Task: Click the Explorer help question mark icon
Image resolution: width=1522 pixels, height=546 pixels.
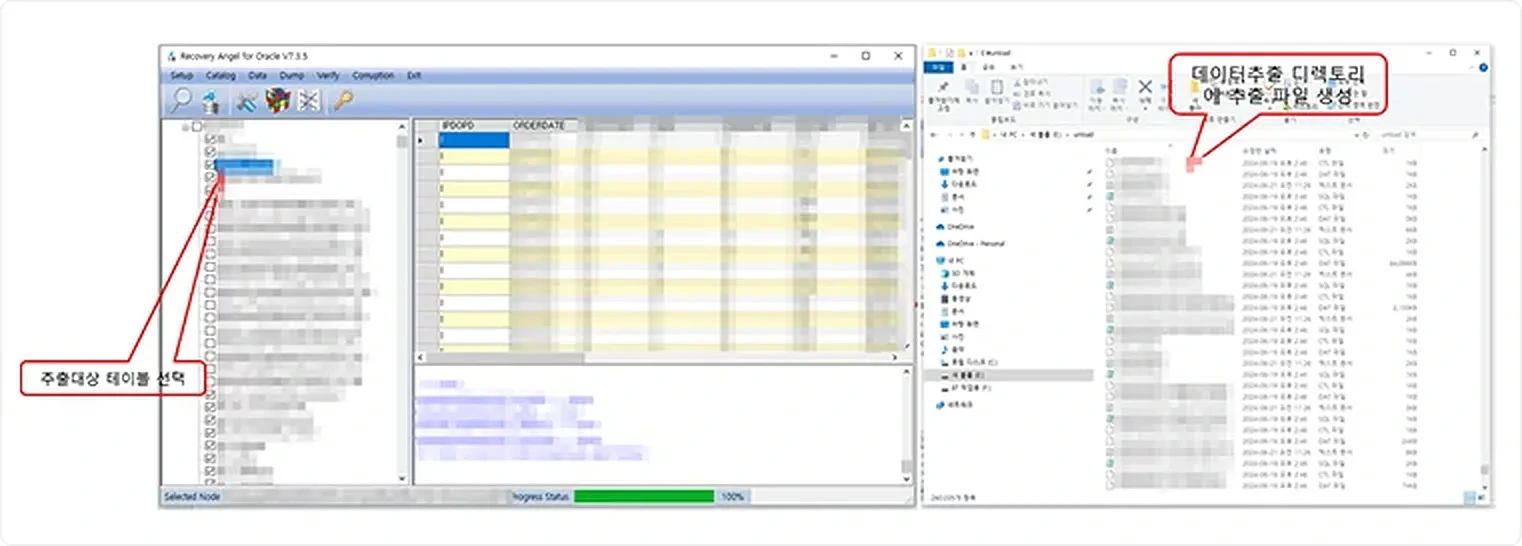Action: 1484,67
